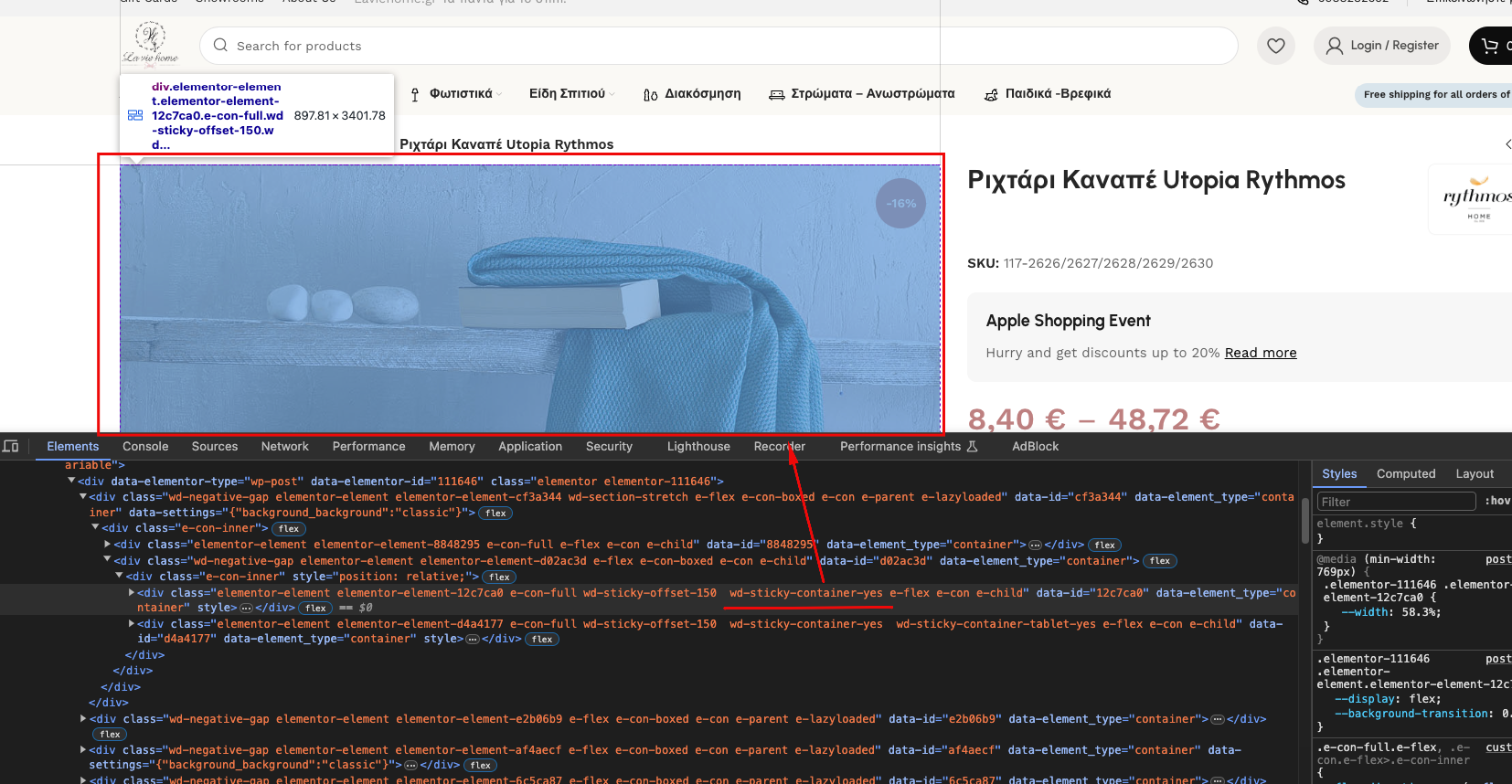This screenshot has height=784, width=1512.
Task: Collapse the element-d02ac3d node
Action: pos(107,560)
